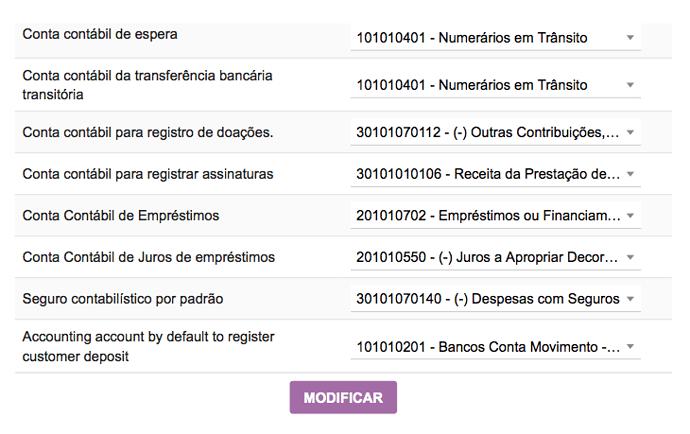690x434 pixels.
Task: Open the Juros de empréstimos account dropdown
Action: click(495, 257)
